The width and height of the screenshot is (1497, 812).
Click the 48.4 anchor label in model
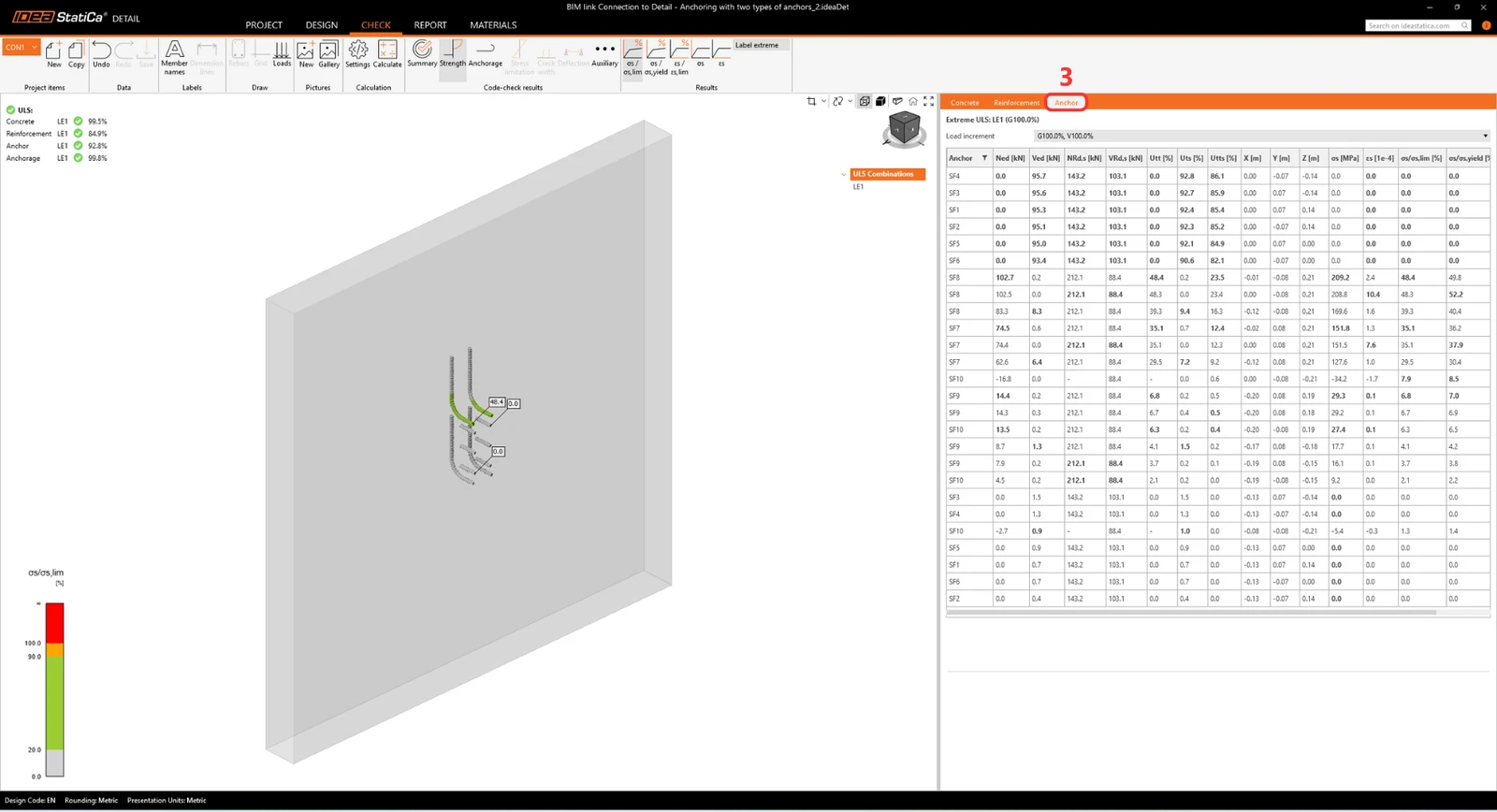pos(497,402)
